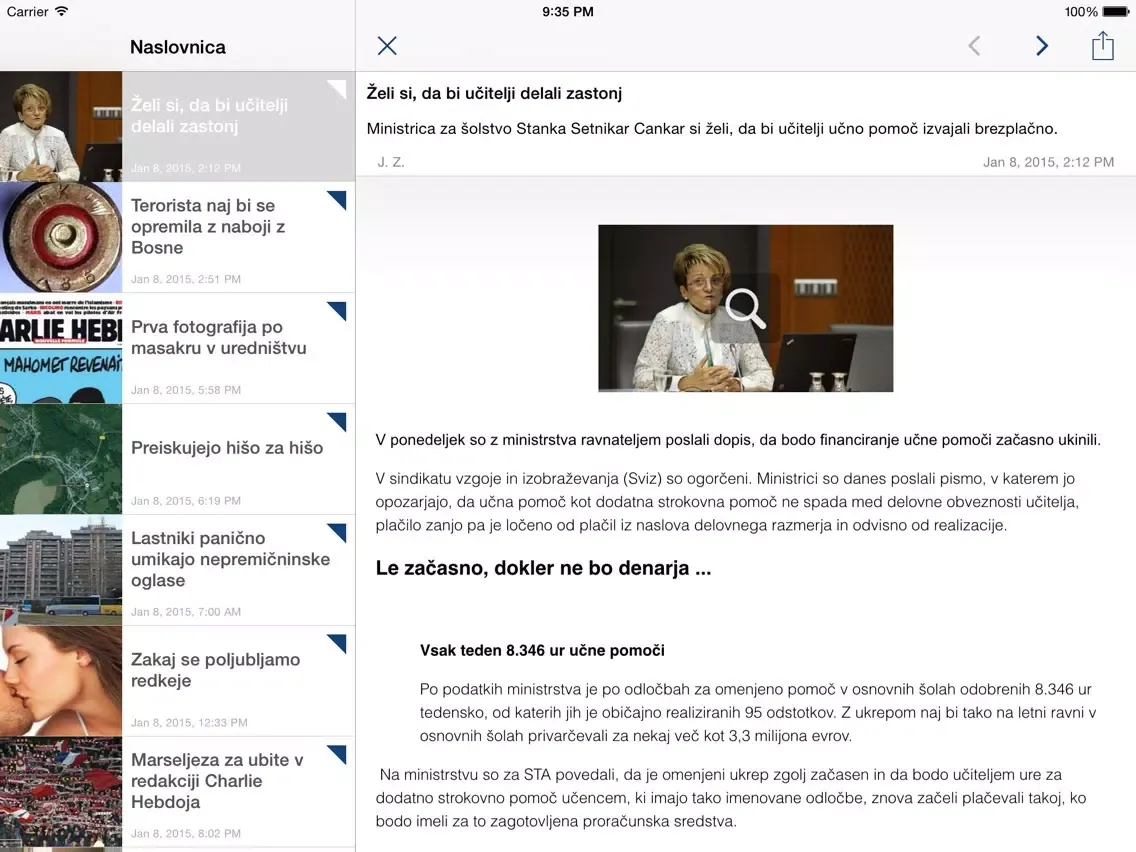Open 'Terorista naj bi se opremila z naboji z Bosne'

pos(208,226)
